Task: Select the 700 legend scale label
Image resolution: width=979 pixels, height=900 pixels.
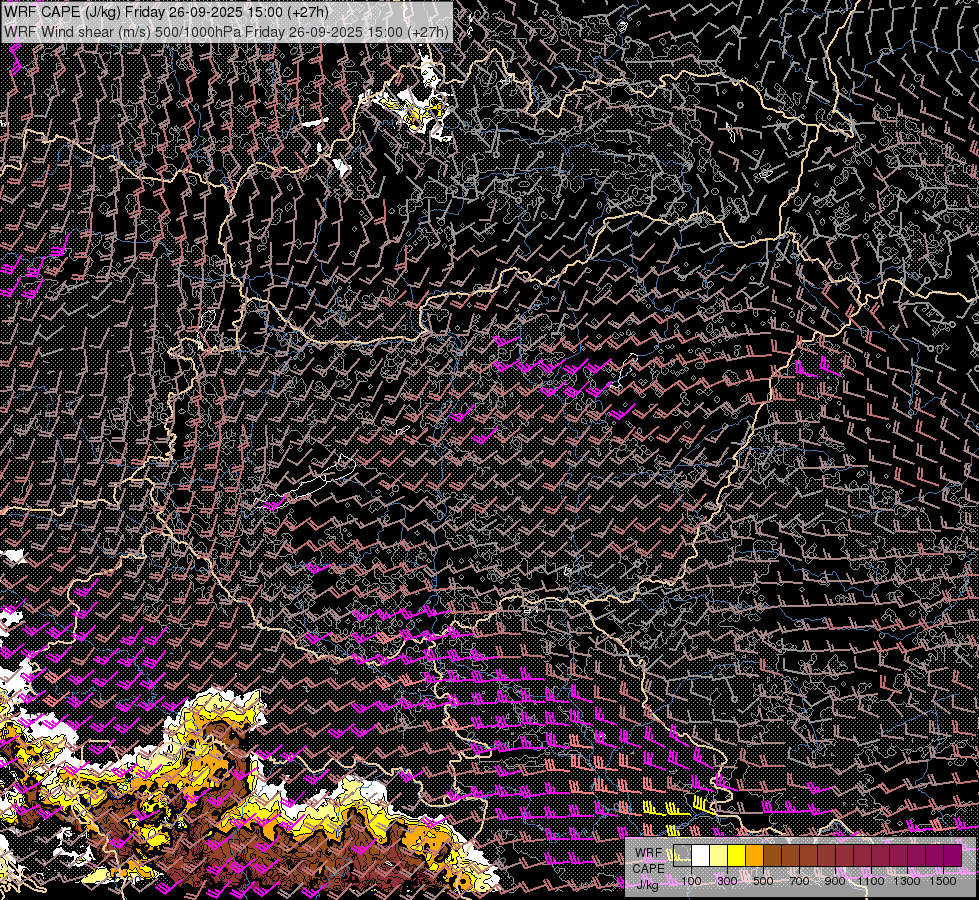Action: pyautogui.click(x=799, y=880)
